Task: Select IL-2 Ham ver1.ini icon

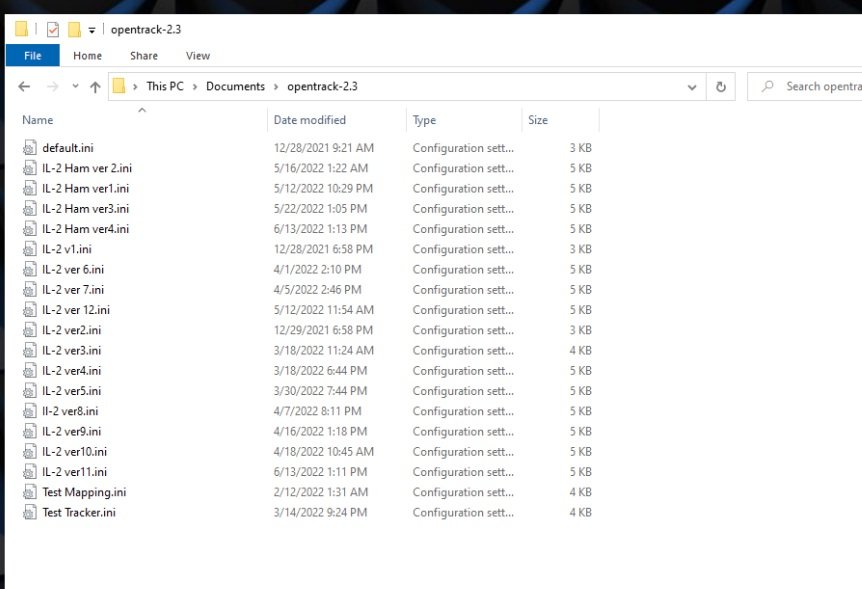Action: (x=30, y=189)
